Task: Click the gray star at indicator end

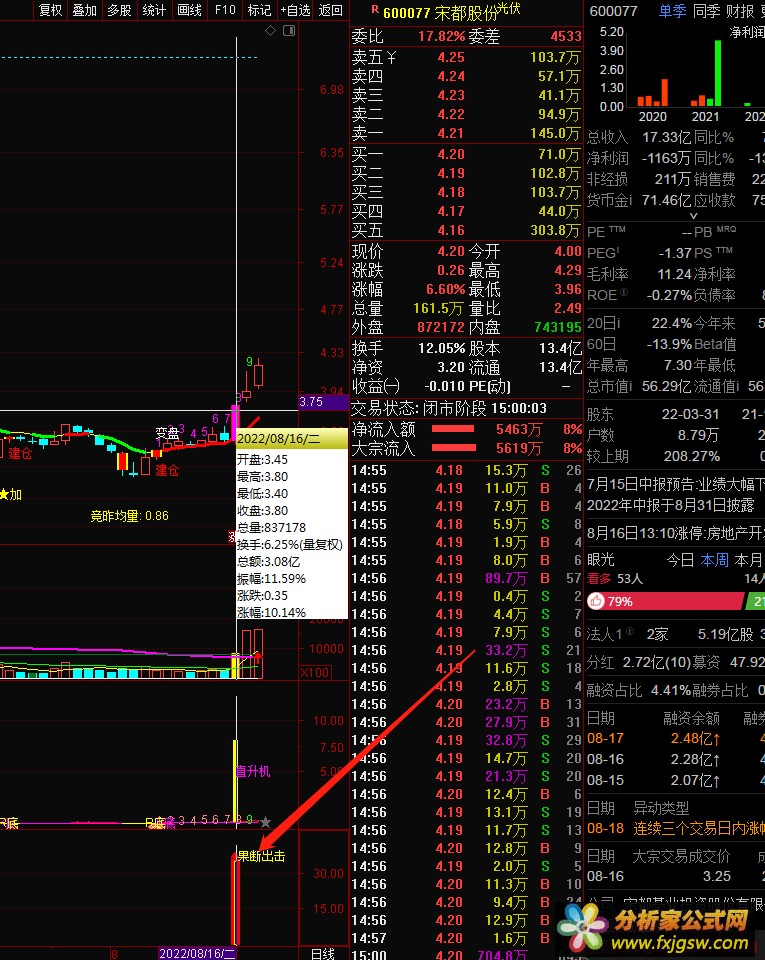Action: [x=266, y=821]
